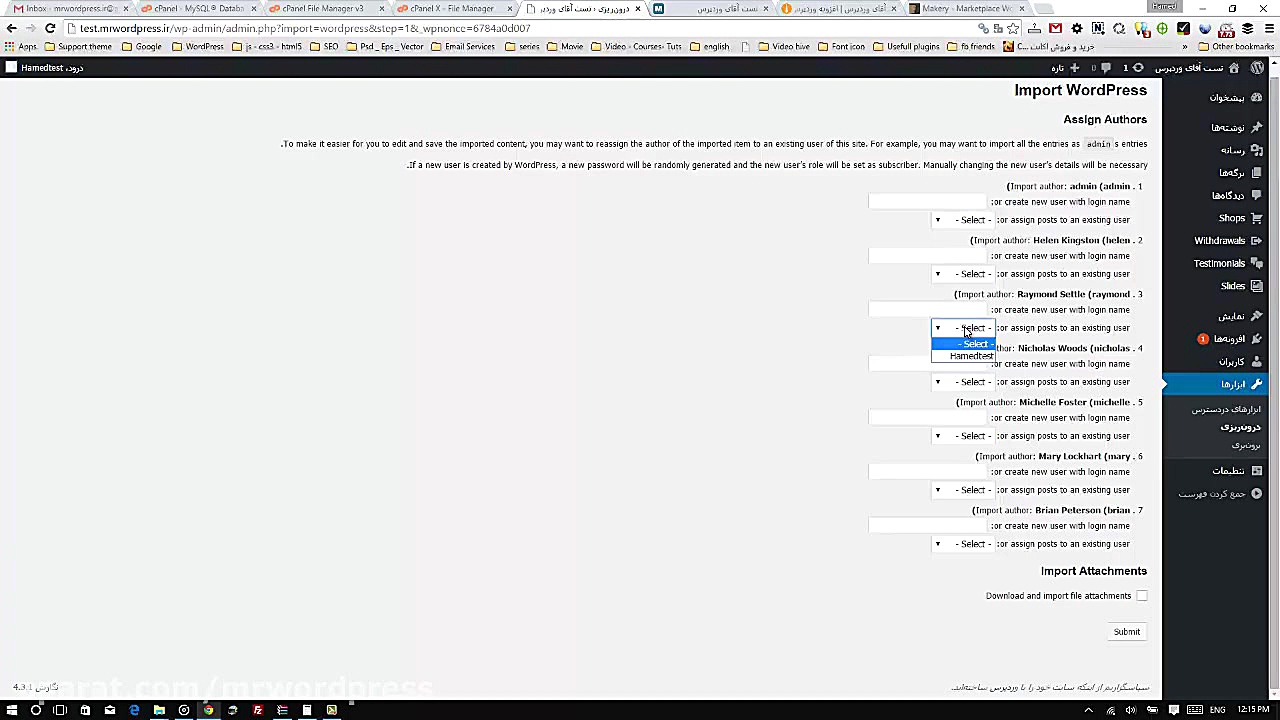The width and height of the screenshot is (1280, 720).
Task: Click the updates refresh icon in admin bar
Action: (x=1138, y=68)
